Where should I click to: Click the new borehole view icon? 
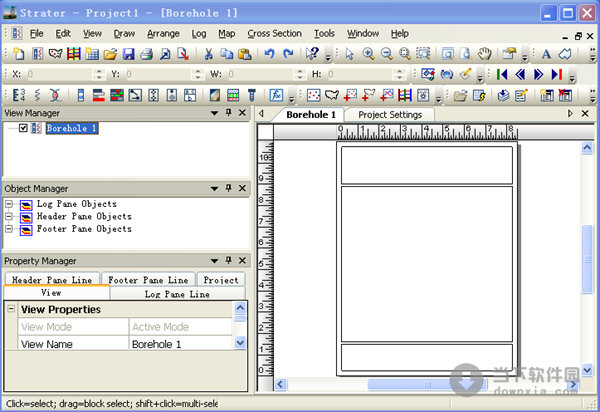click(x=37, y=54)
